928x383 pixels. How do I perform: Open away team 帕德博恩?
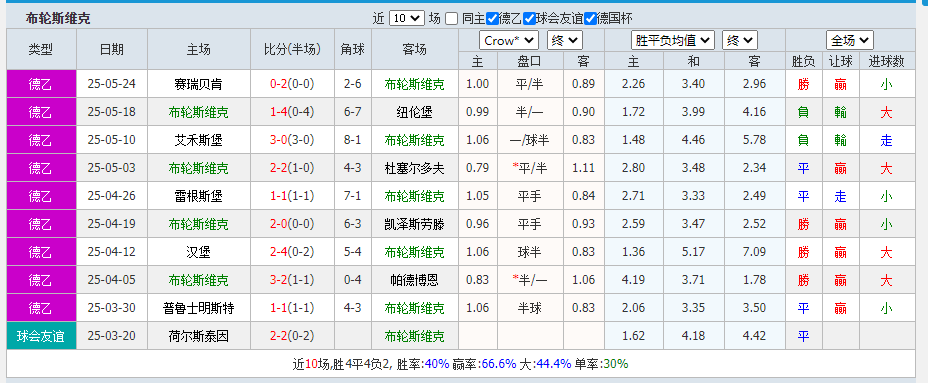tap(414, 280)
